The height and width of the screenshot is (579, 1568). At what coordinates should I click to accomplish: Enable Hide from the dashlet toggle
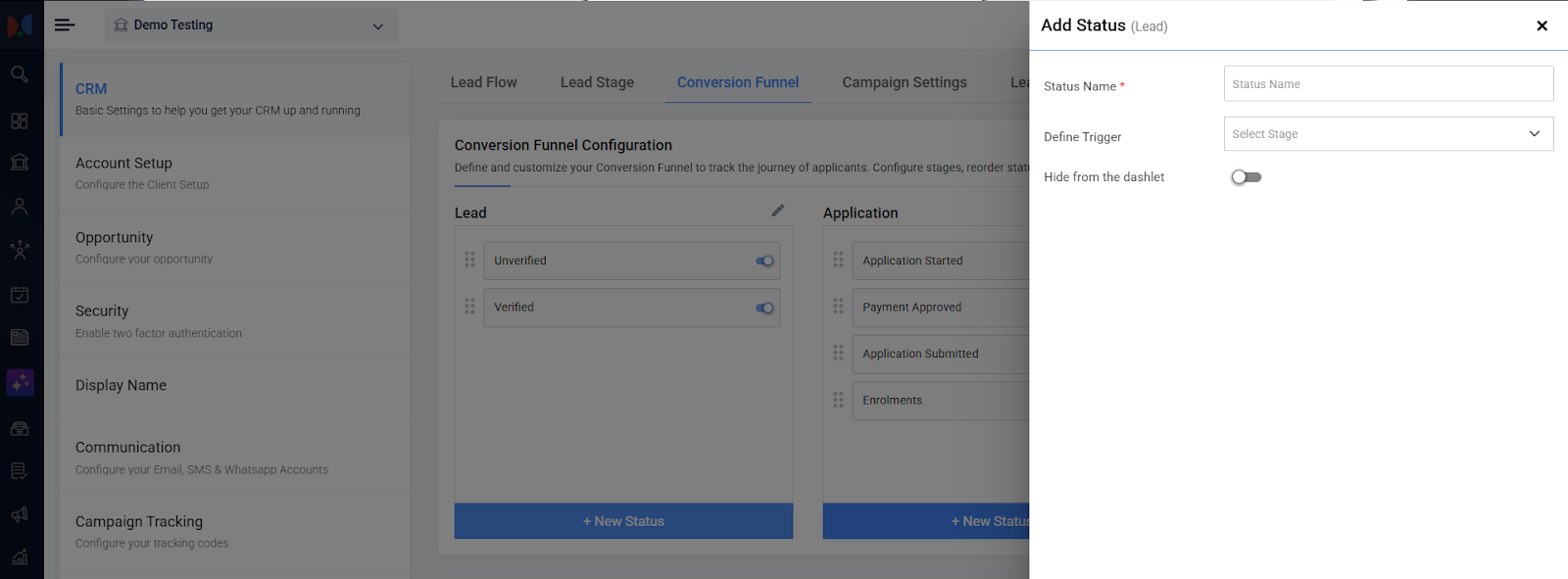(1246, 177)
